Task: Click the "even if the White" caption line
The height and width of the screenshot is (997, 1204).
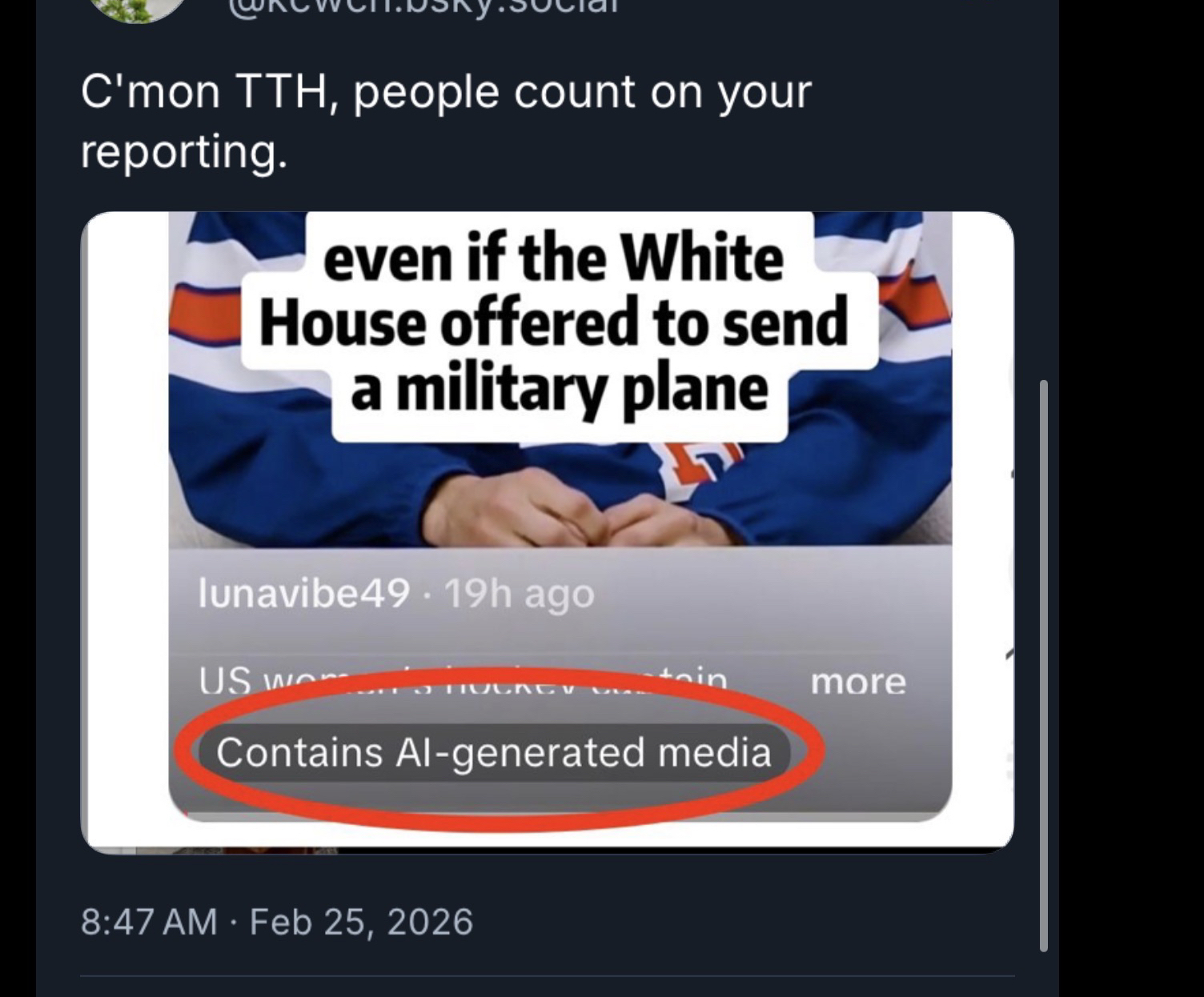Action: pos(552,258)
